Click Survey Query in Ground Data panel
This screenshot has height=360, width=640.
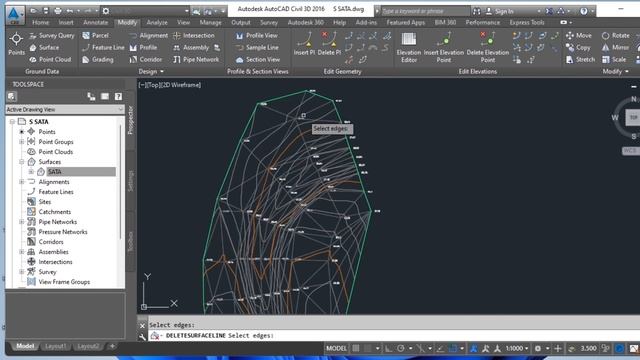[52, 36]
